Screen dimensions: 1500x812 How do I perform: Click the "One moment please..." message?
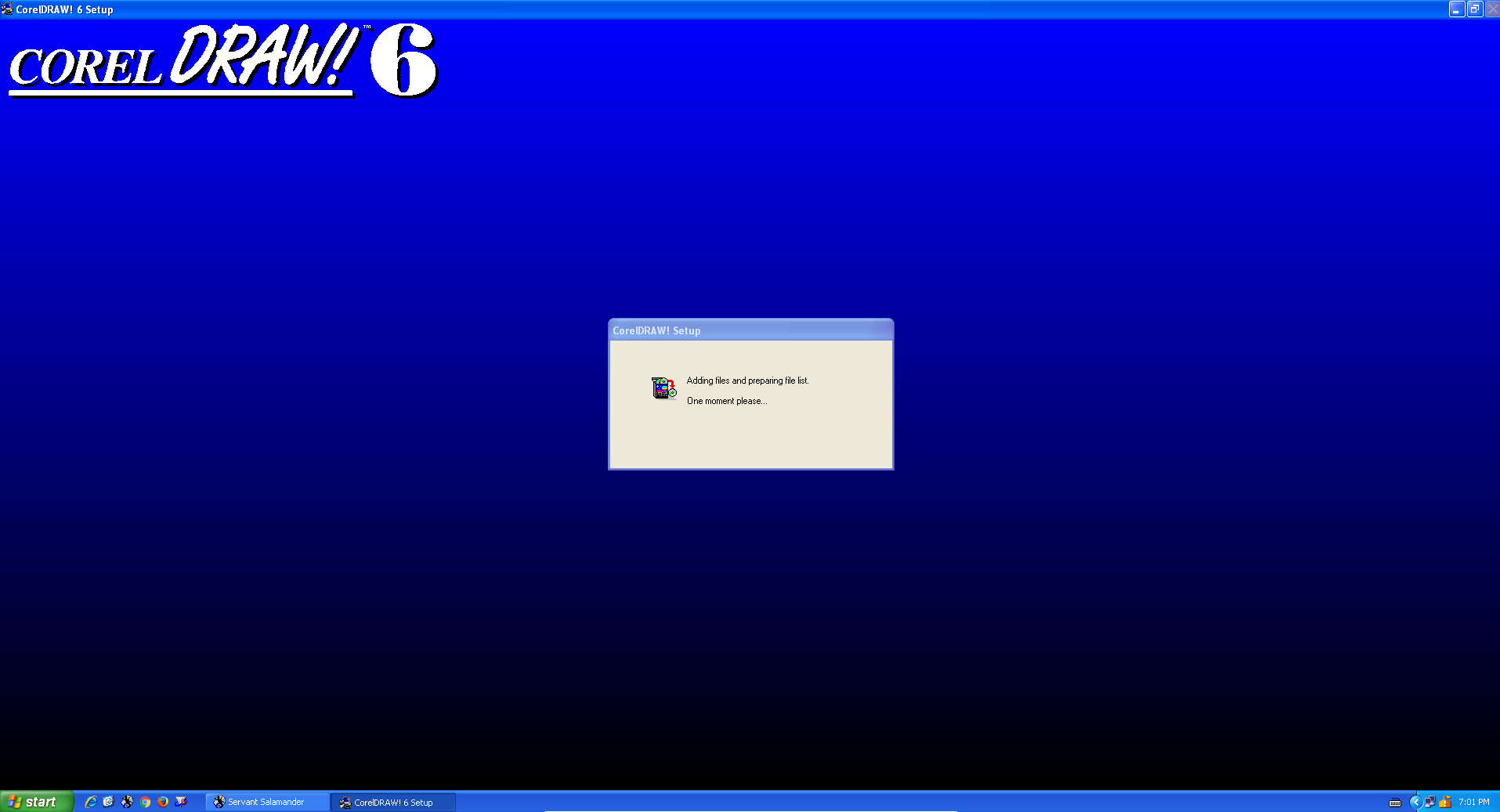pyautogui.click(x=726, y=401)
